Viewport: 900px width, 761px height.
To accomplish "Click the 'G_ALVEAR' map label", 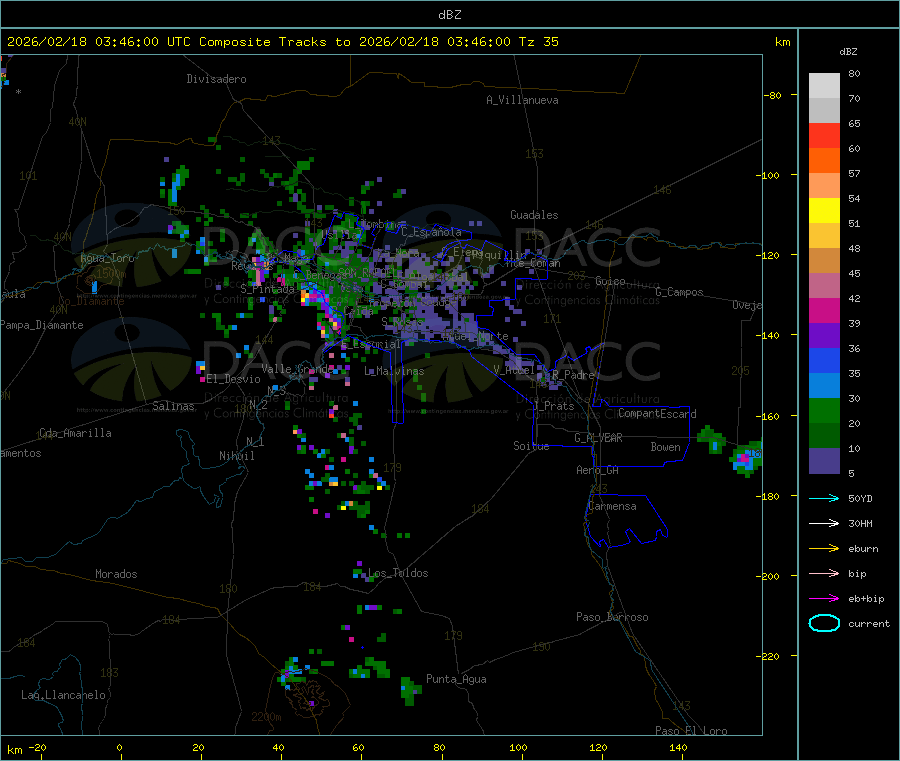I will tap(598, 438).
